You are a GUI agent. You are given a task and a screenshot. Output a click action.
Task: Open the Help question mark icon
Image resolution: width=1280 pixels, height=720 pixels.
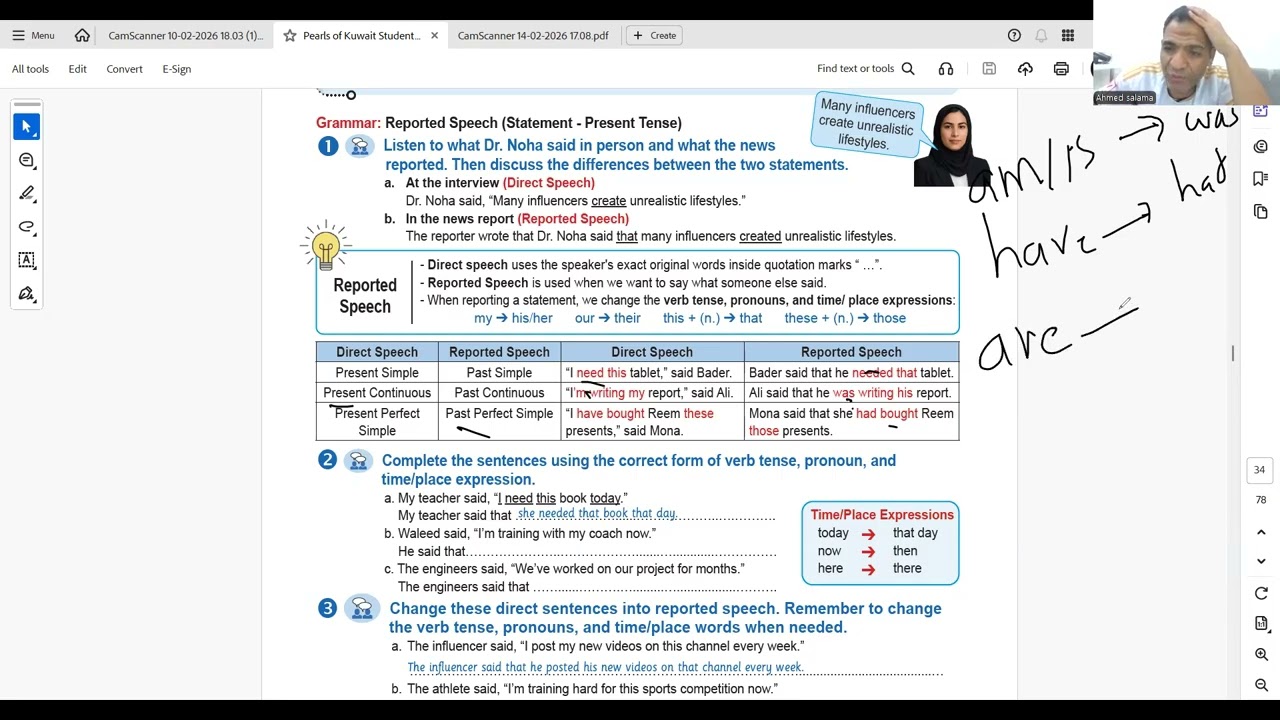(x=1014, y=35)
